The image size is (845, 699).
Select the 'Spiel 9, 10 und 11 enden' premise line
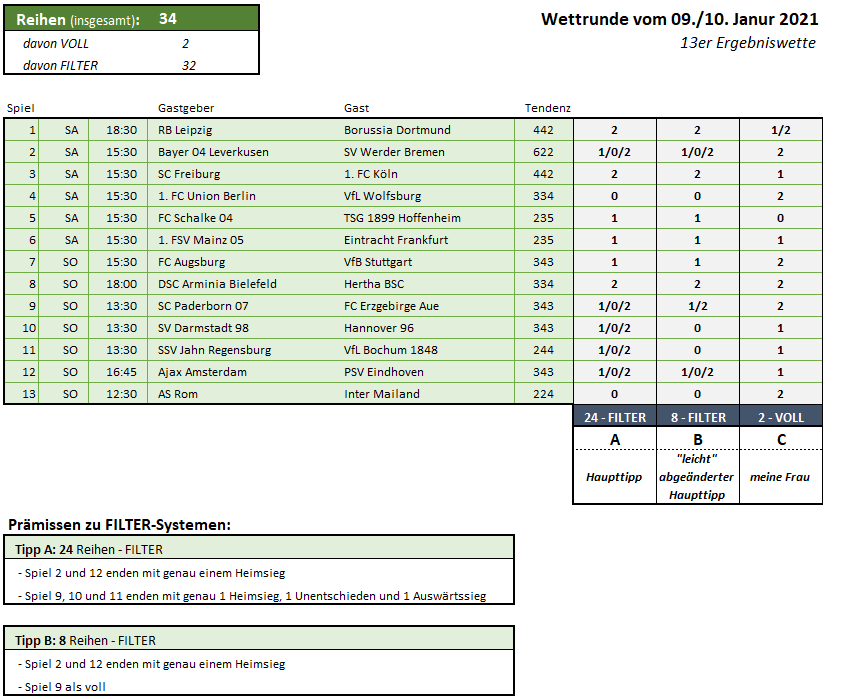[x=252, y=596]
